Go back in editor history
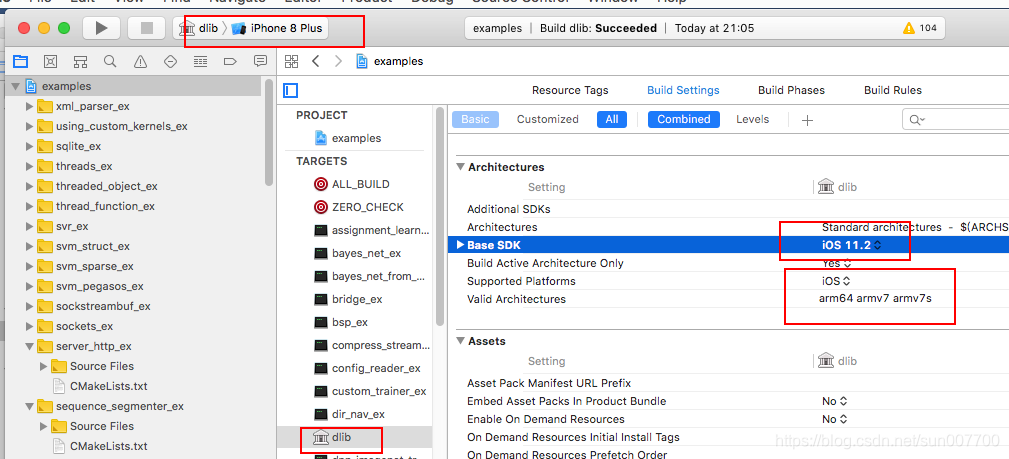 tap(315, 61)
